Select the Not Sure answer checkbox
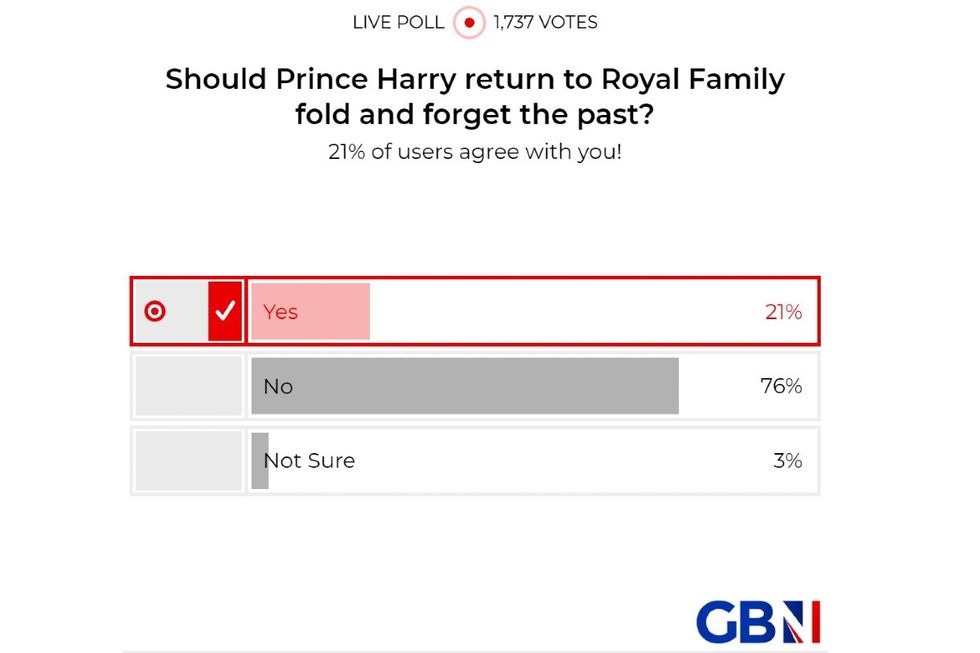This screenshot has height=653, width=980. point(188,460)
